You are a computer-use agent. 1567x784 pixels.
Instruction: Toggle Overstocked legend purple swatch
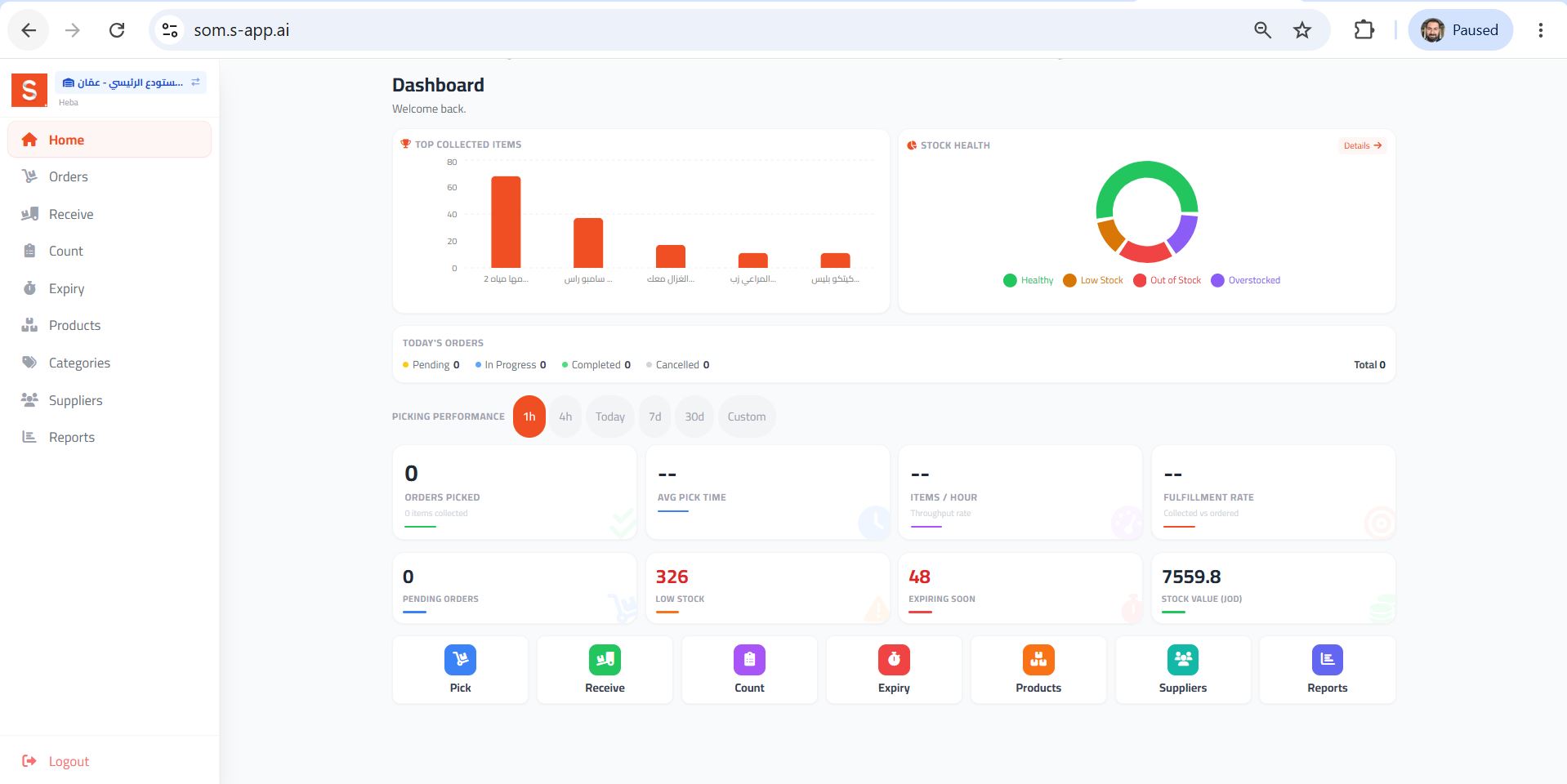tap(1217, 280)
